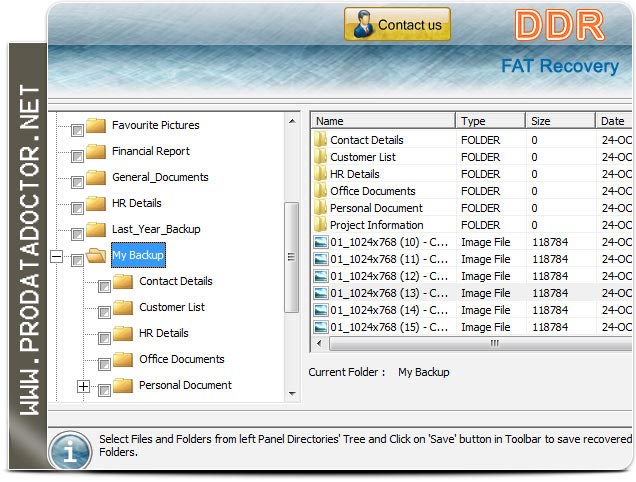This screenshot has height=482, width=636.
Task: Click image icon for 01_1024x768 (10) file
Action: pyautogui.click(x=321, y=242)
